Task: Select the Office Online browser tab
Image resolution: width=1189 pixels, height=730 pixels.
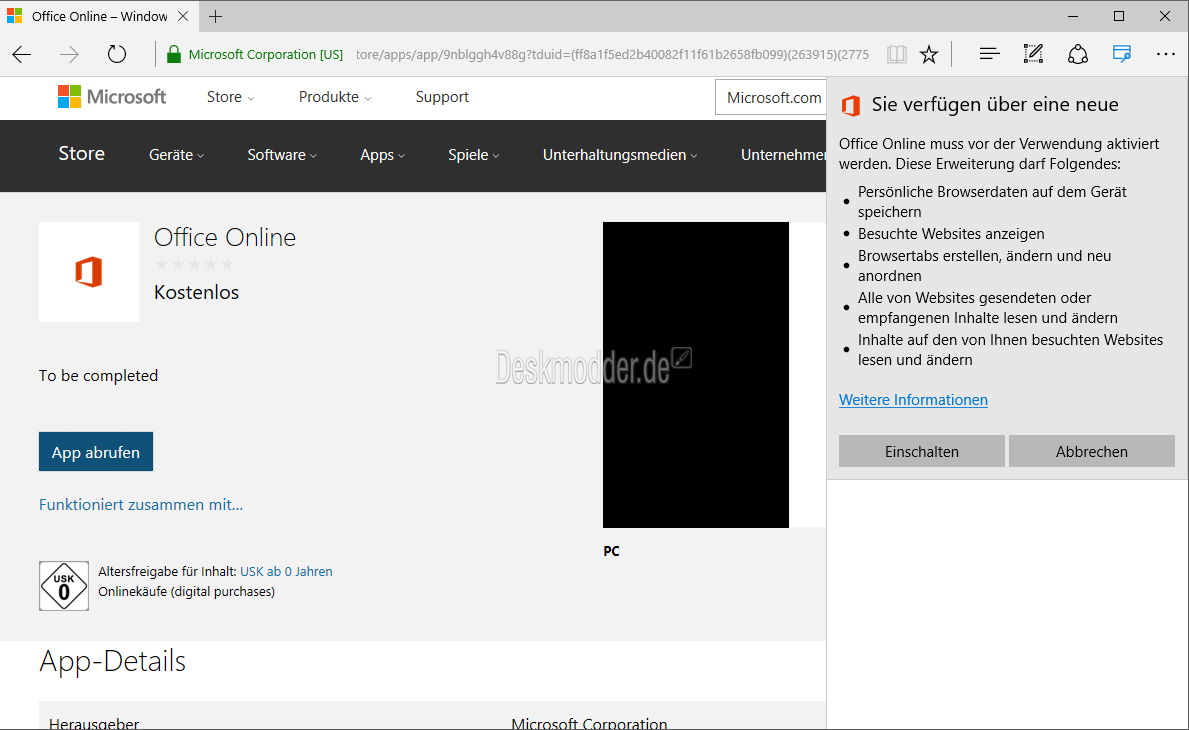Action: pyautogui.click(x=99, y=16)
